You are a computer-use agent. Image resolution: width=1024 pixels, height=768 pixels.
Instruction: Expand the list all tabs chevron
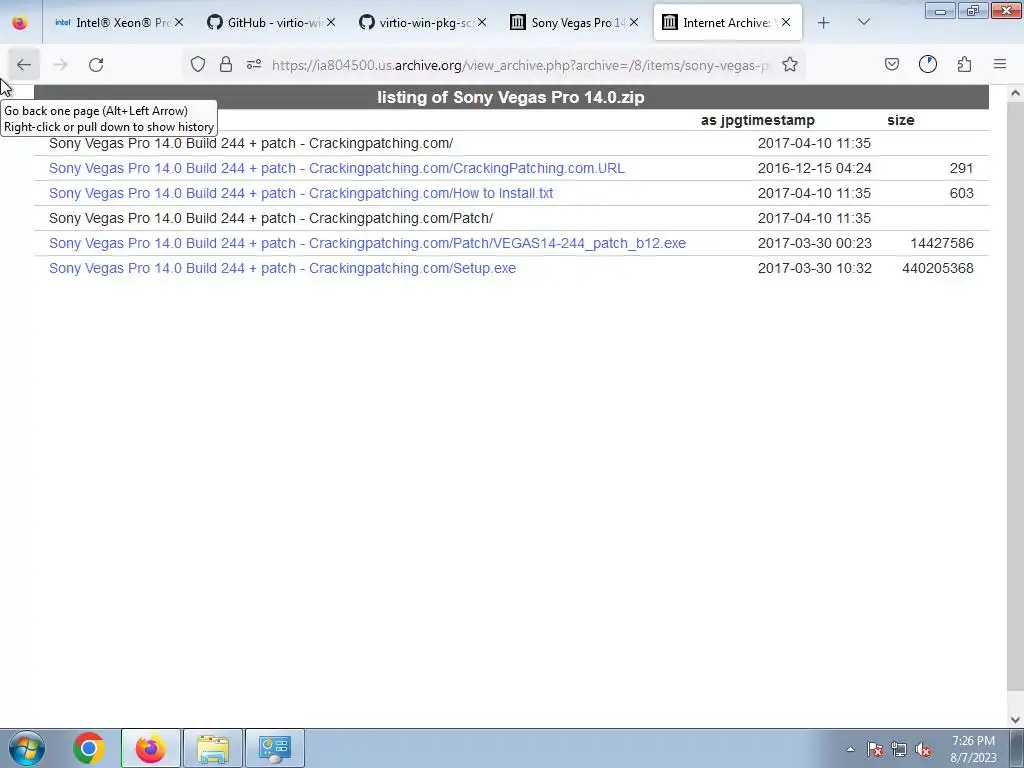point(863,22)
